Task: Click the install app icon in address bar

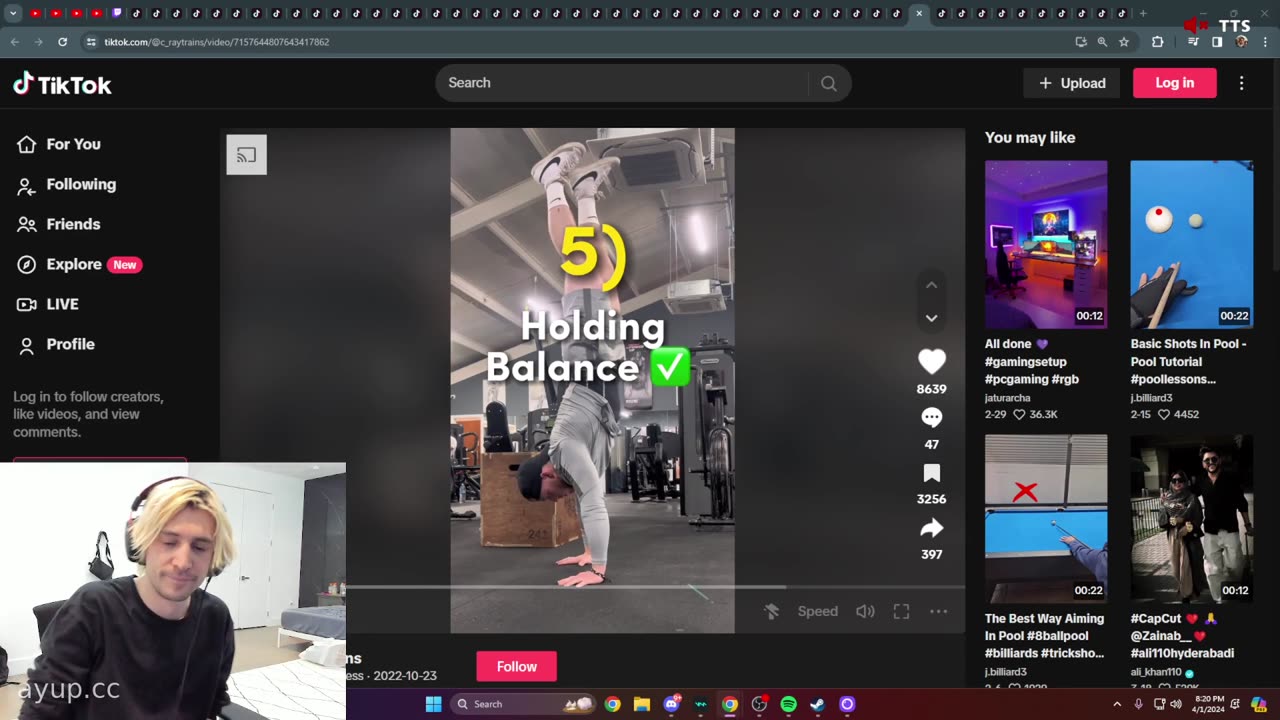Action: coord(1081,42)
